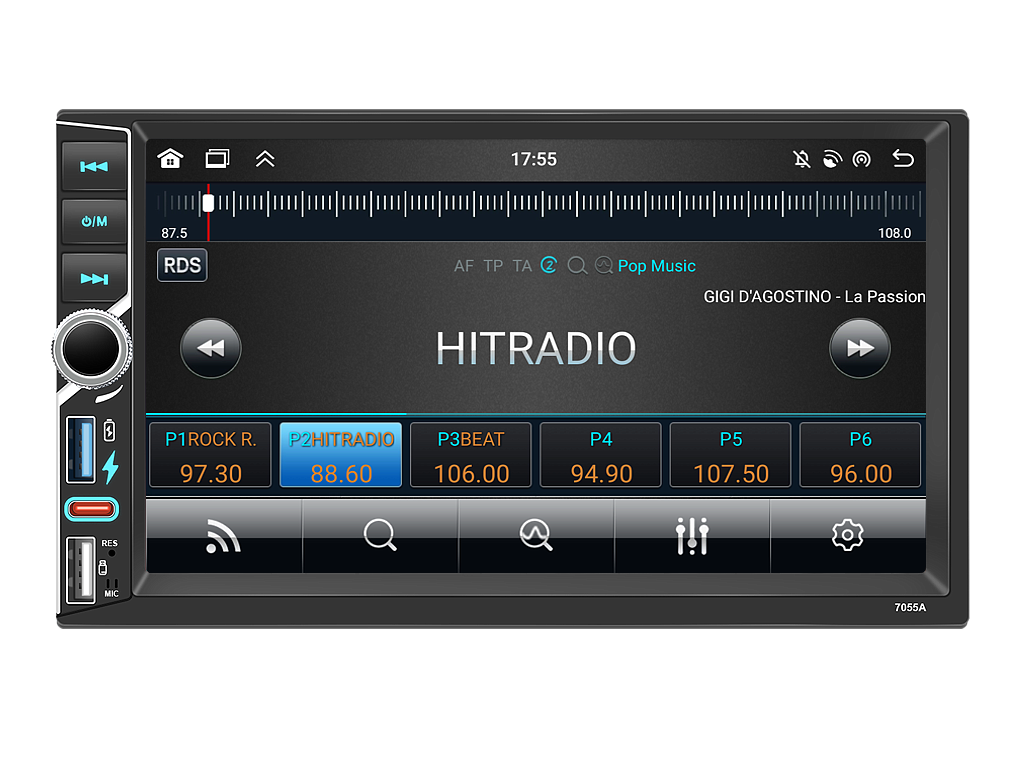Open the recent apps icon
The height and width of the screenshot is (768, 1024).
[x=217, y=159]
